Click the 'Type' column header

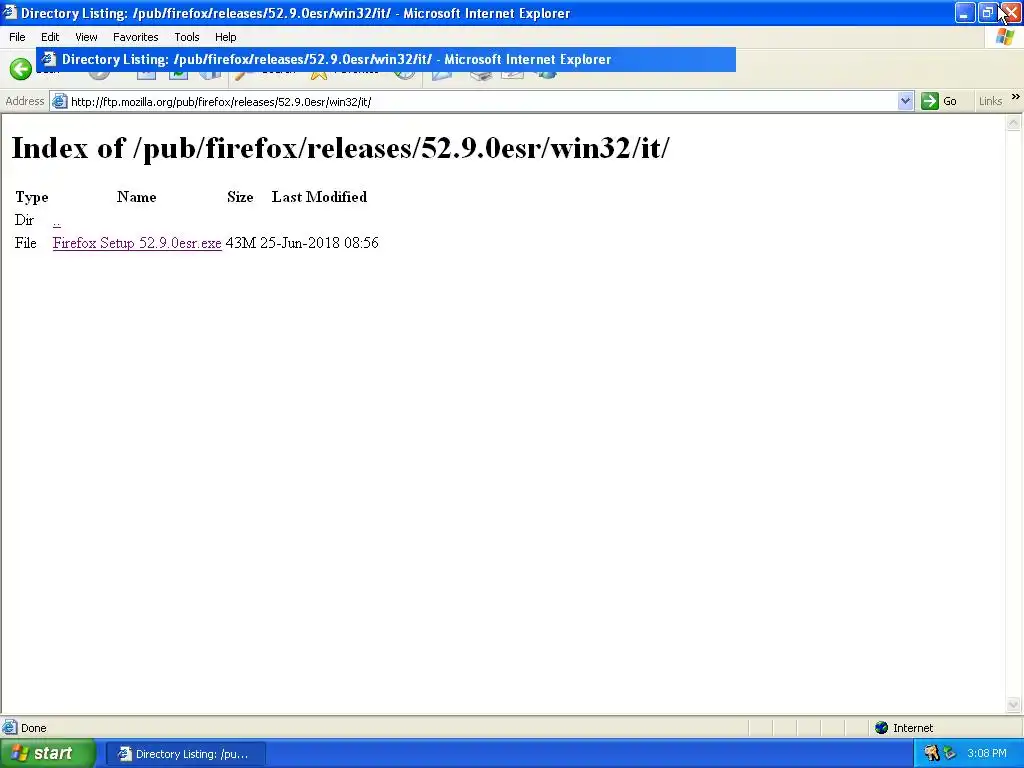pos(32,197)
